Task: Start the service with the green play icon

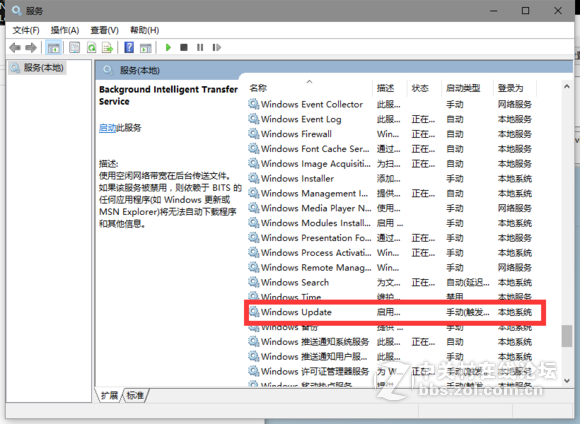Action: point(168,47)
